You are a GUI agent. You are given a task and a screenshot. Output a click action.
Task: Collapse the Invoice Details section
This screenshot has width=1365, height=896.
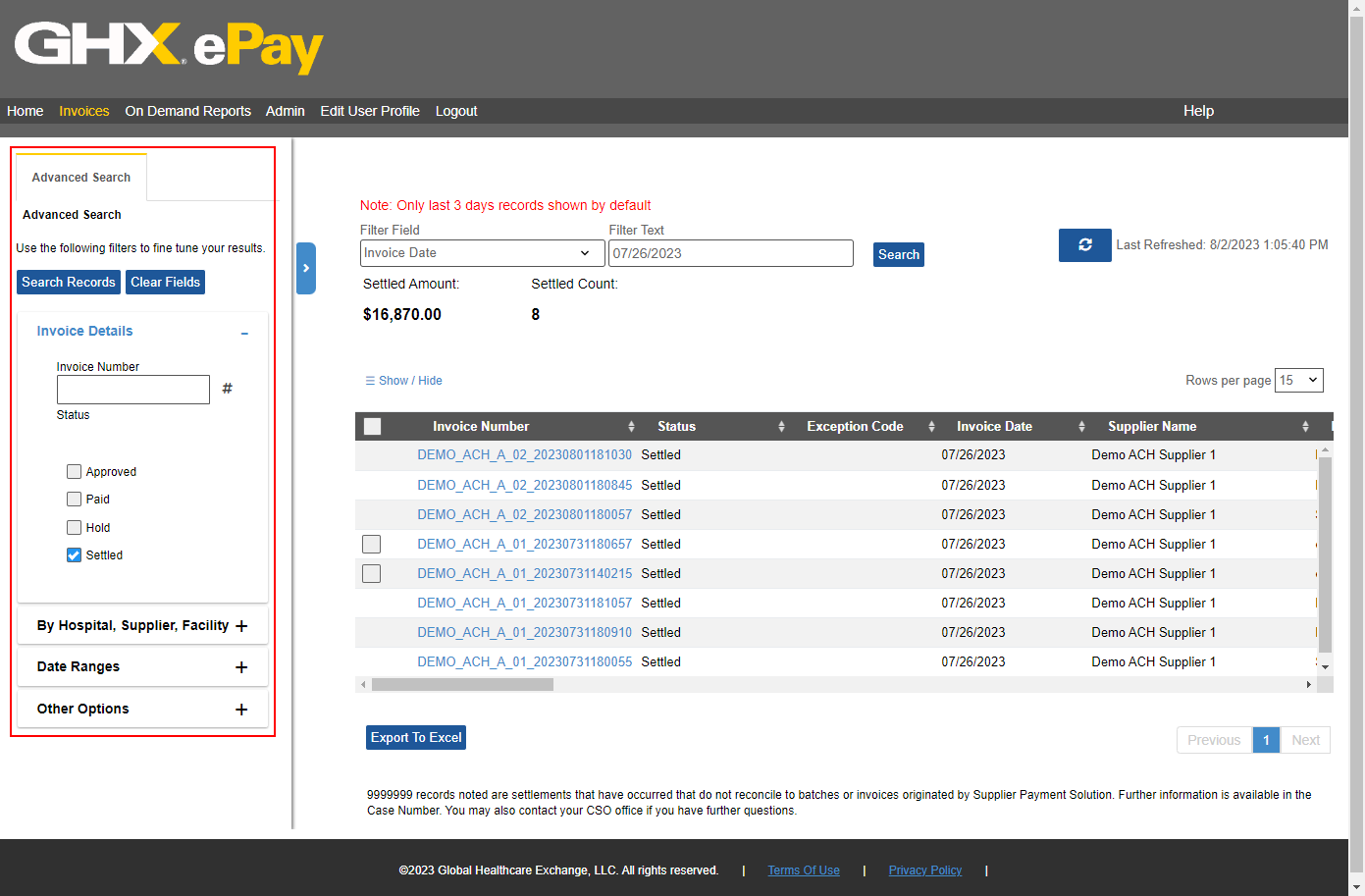pos(244,333)
